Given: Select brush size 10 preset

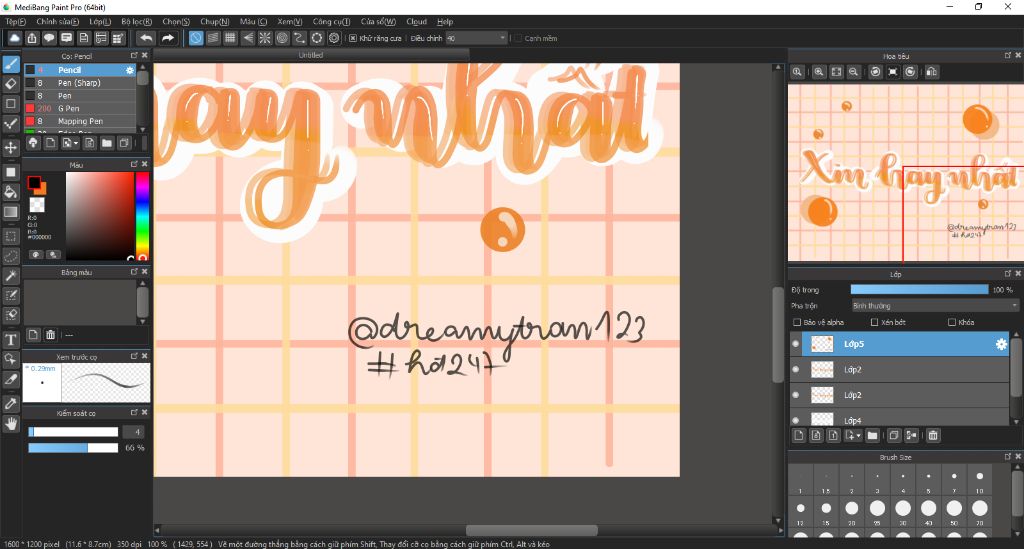Looking at the screenshot, I should coord(980,480).
